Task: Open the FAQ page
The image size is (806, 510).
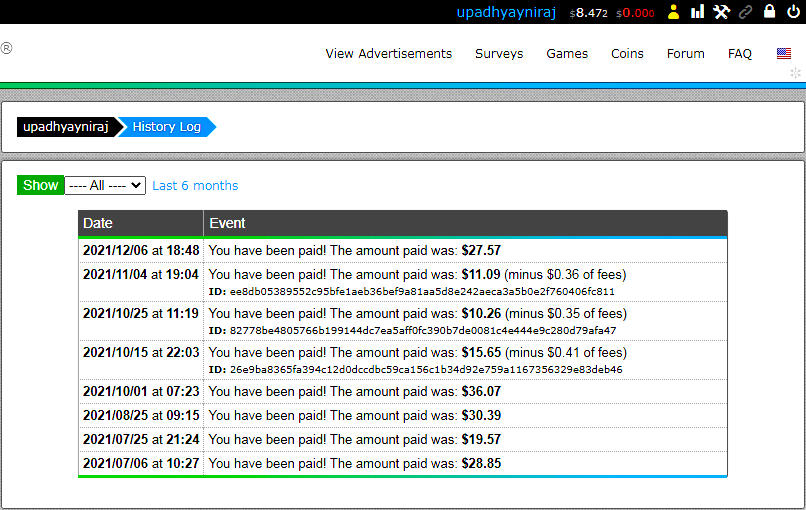Action: (x=740, y=54)
